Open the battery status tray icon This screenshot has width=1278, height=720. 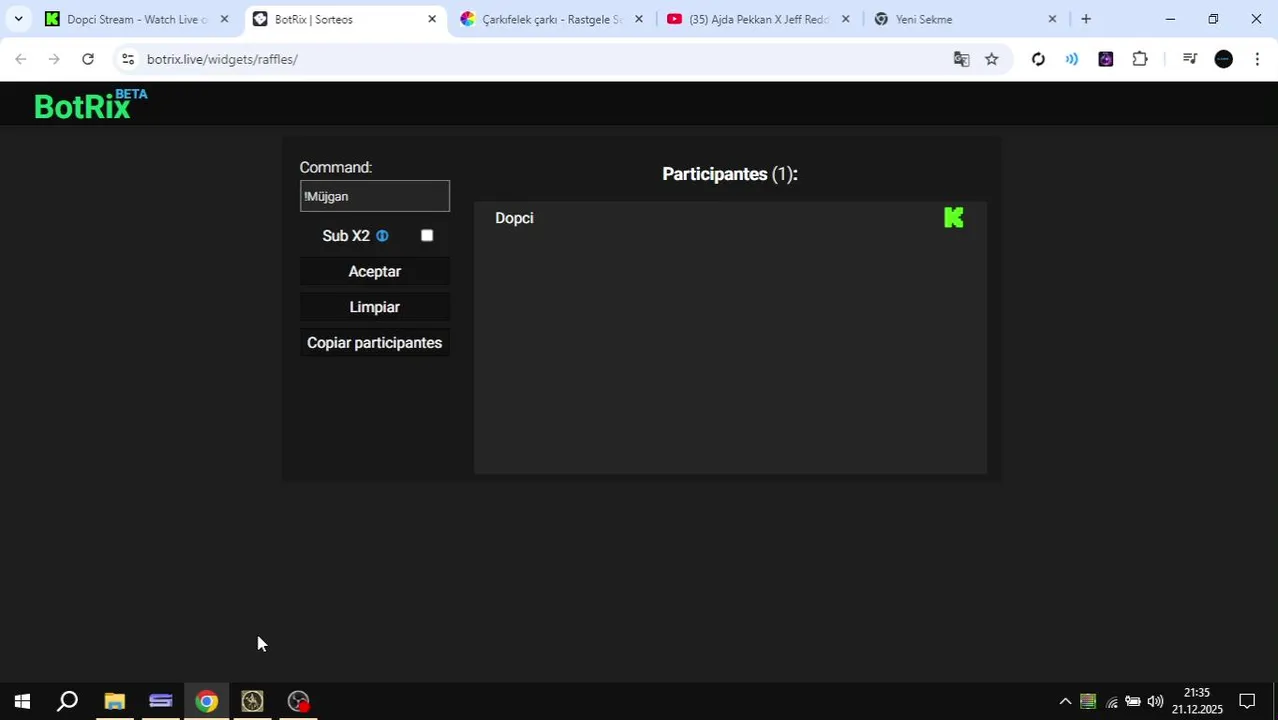click(x=1133, y=701)
